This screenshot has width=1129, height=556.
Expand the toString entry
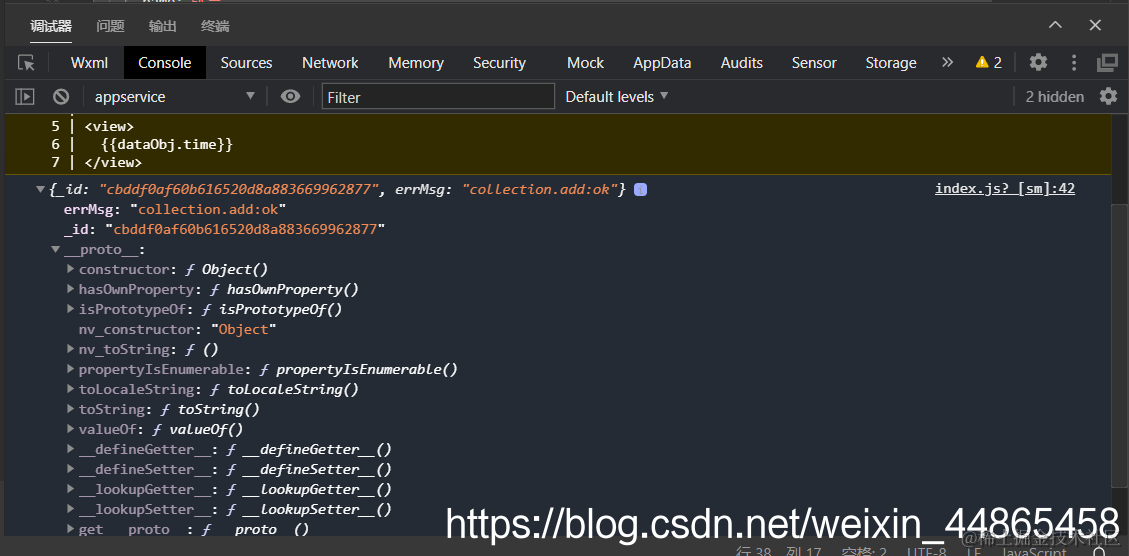coord(71,409)
